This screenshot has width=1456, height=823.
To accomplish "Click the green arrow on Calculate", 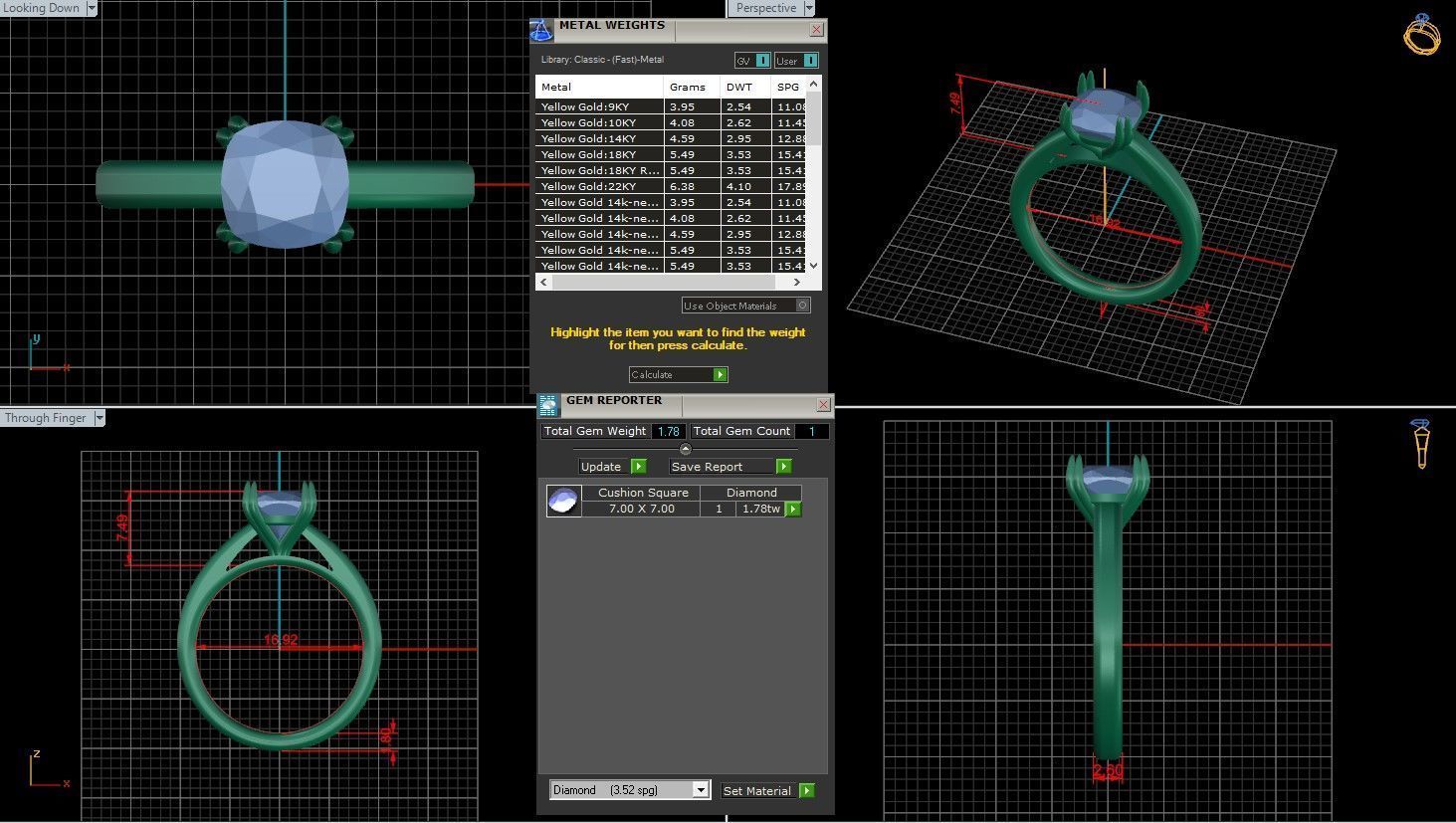I will coord(721,375).
